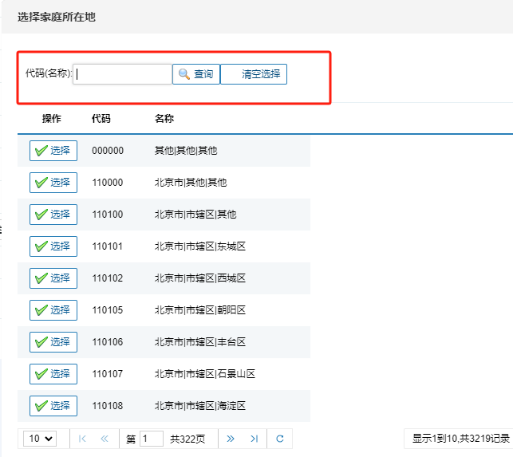This screenshot has height=458, width=513.
Task: Go to the first page icon
Action: [82, 438]
